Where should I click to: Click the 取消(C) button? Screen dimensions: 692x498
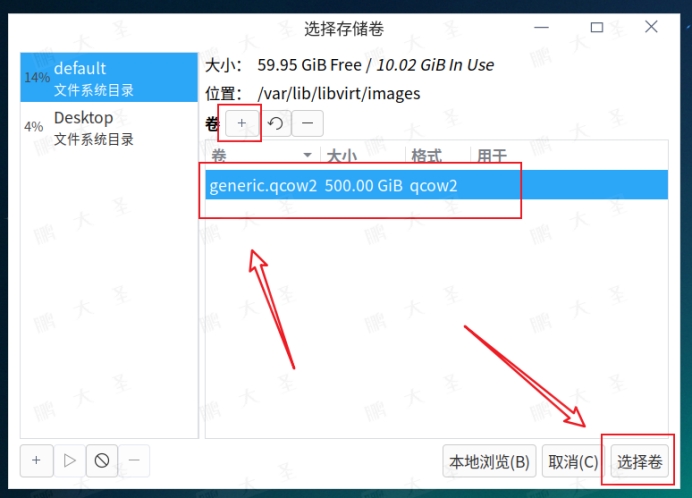tap(573, 461)
